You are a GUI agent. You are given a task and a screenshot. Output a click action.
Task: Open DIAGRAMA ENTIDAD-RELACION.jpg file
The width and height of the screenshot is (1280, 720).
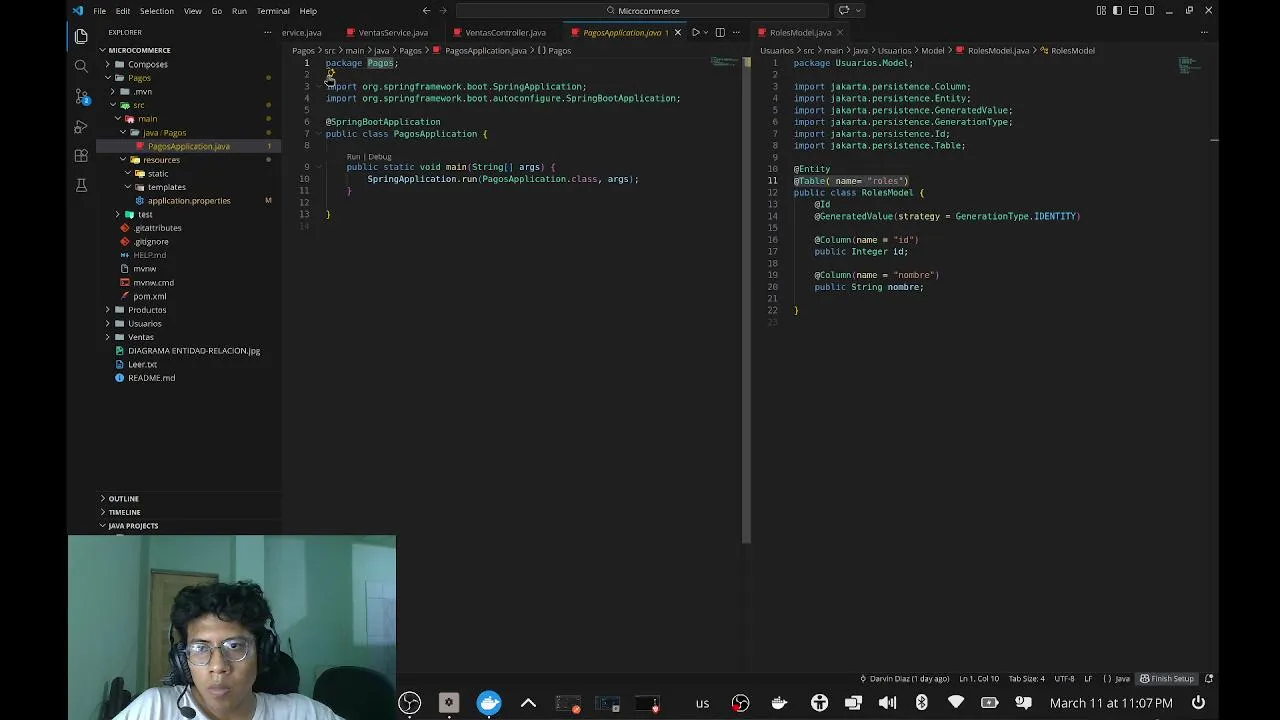coord(193,351)
